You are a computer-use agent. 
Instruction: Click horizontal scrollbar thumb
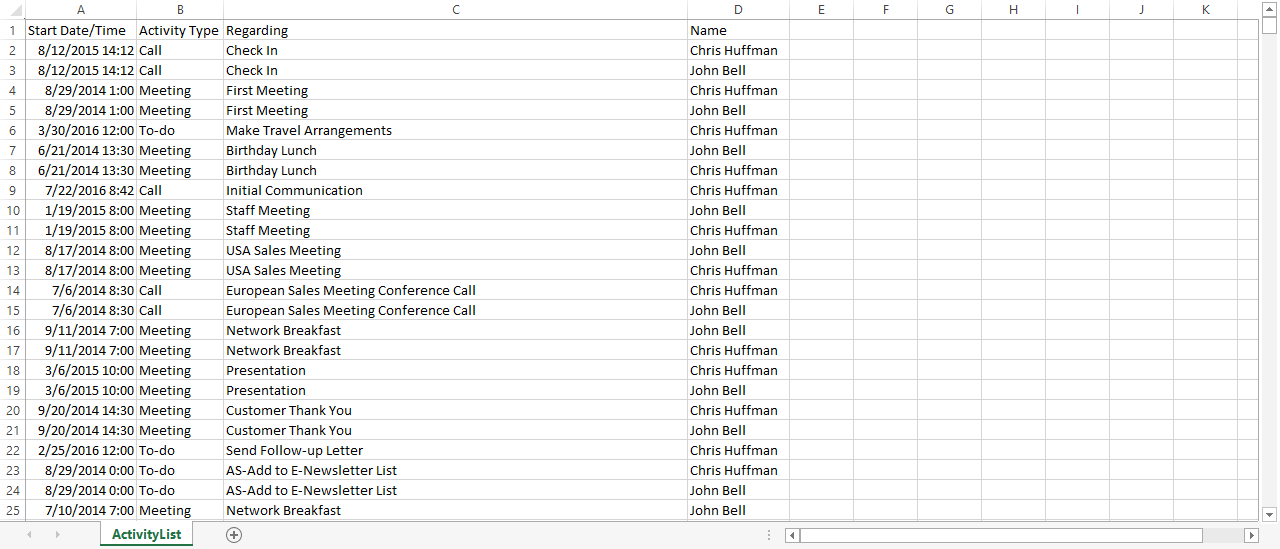(x=1001, y=535)
